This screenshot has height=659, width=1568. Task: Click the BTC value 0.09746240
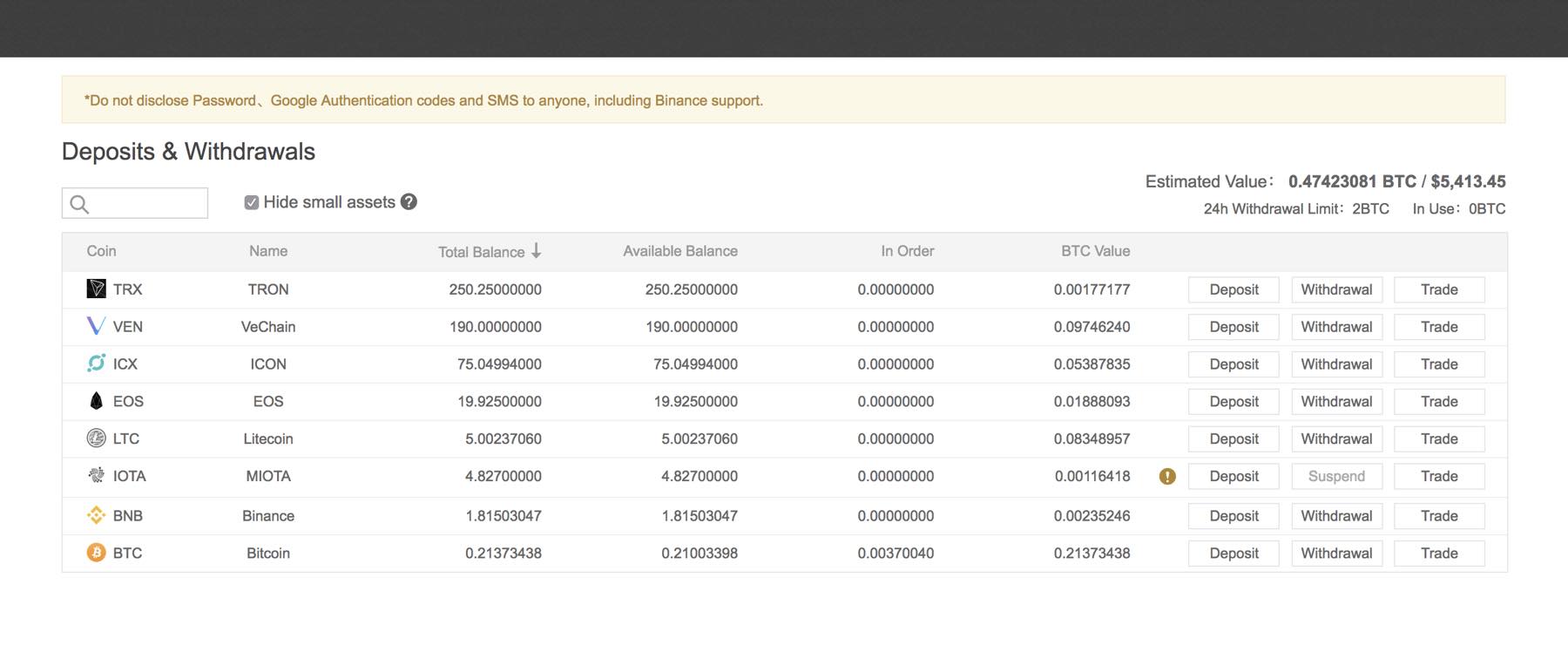pyautogui.click(x=1092, y=327)
